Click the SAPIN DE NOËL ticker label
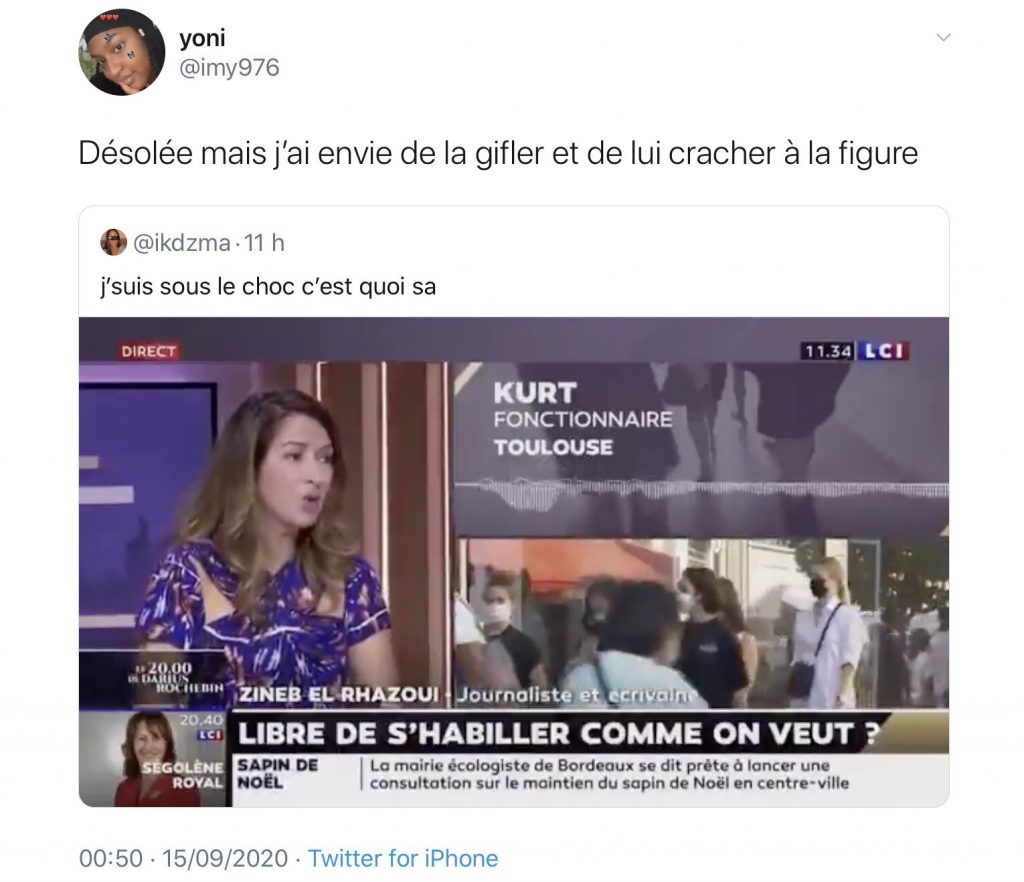This screenshot has width=1024, height=882. point(278,774)
